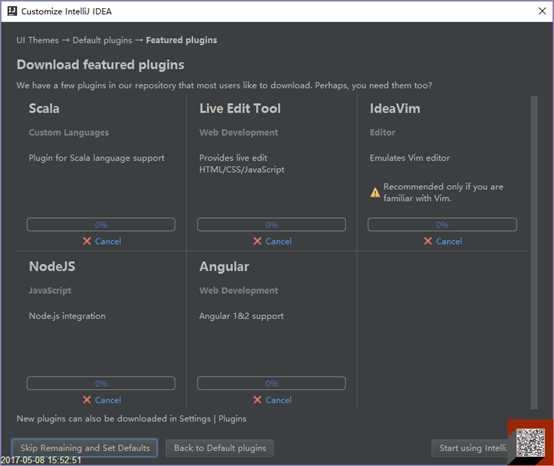Image resolution: width=554 pixels, height=466 pixels.
Task: Click Web Development label under Angular
Action: [239, 291]
